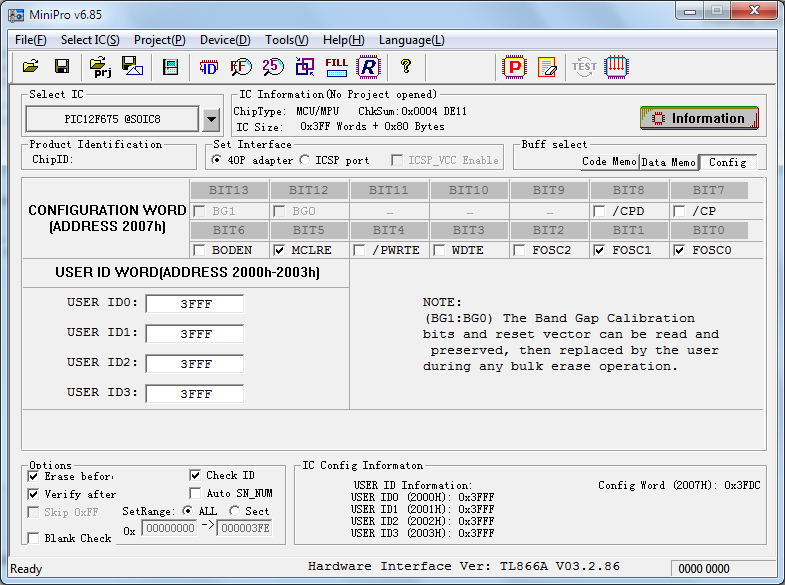Enable the WDTE checkbox
The height and width of the screenshot is (585, 785).
click(x=439, y=250)
